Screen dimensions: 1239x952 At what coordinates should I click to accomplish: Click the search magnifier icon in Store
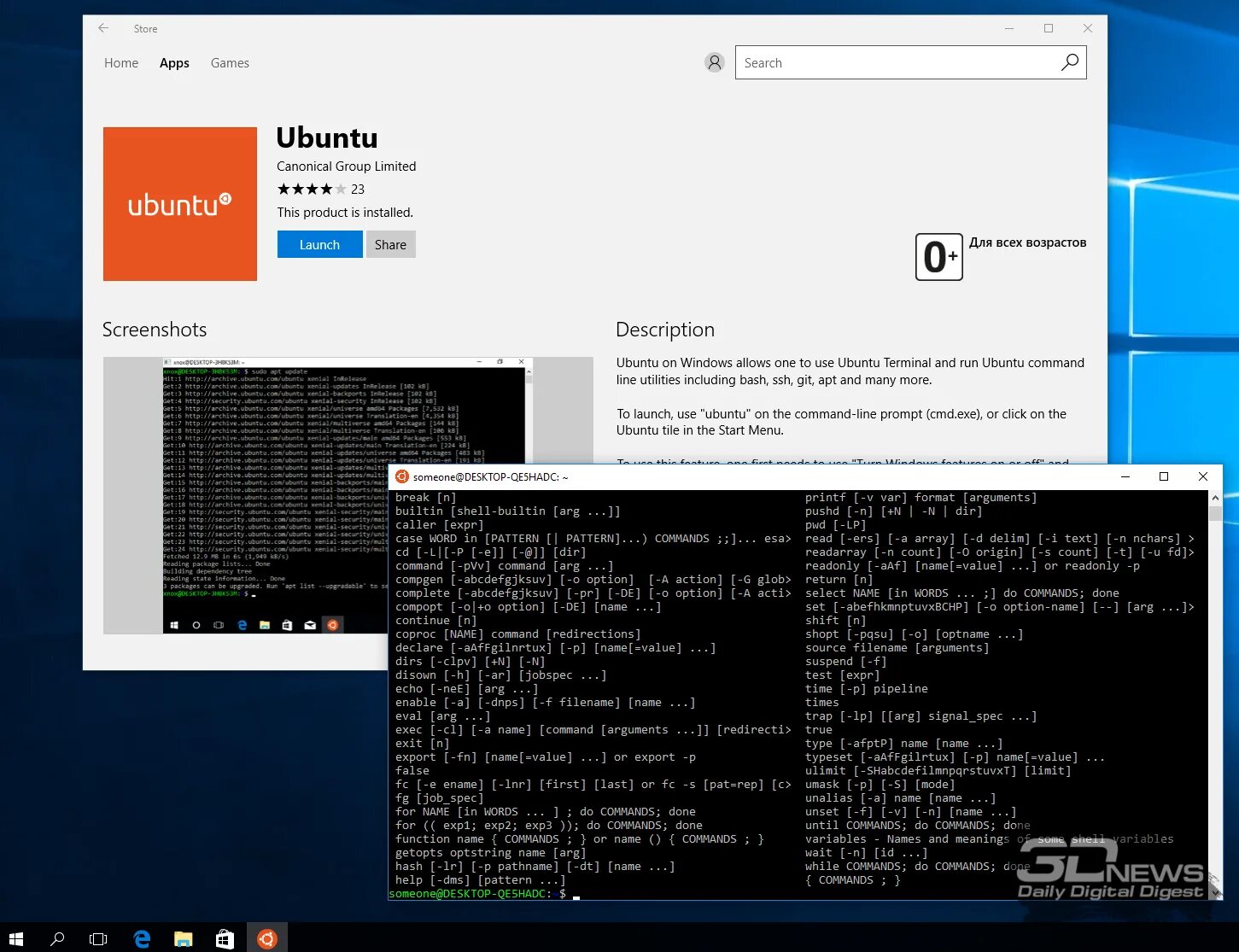coord(1070,62)
